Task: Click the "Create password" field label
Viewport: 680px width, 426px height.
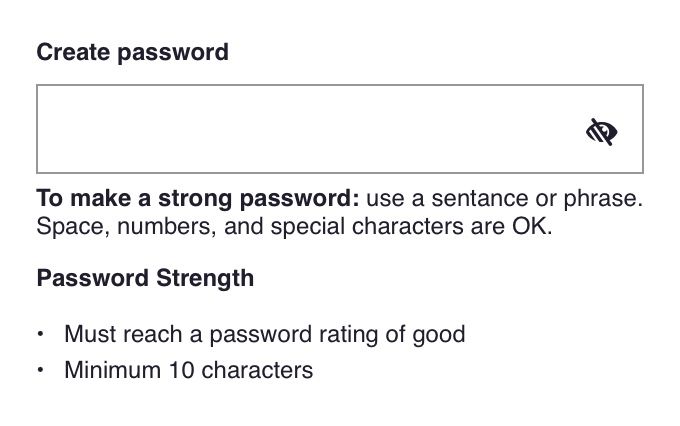Action: pos(132,53)
